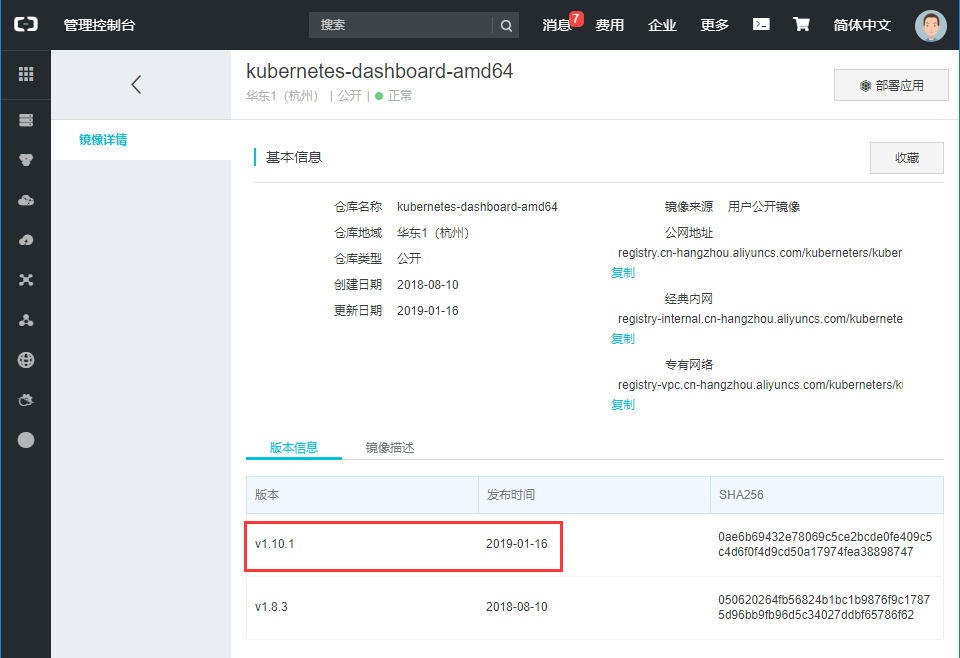Copy the 公网地址 registry address

[x=623, y=272]
